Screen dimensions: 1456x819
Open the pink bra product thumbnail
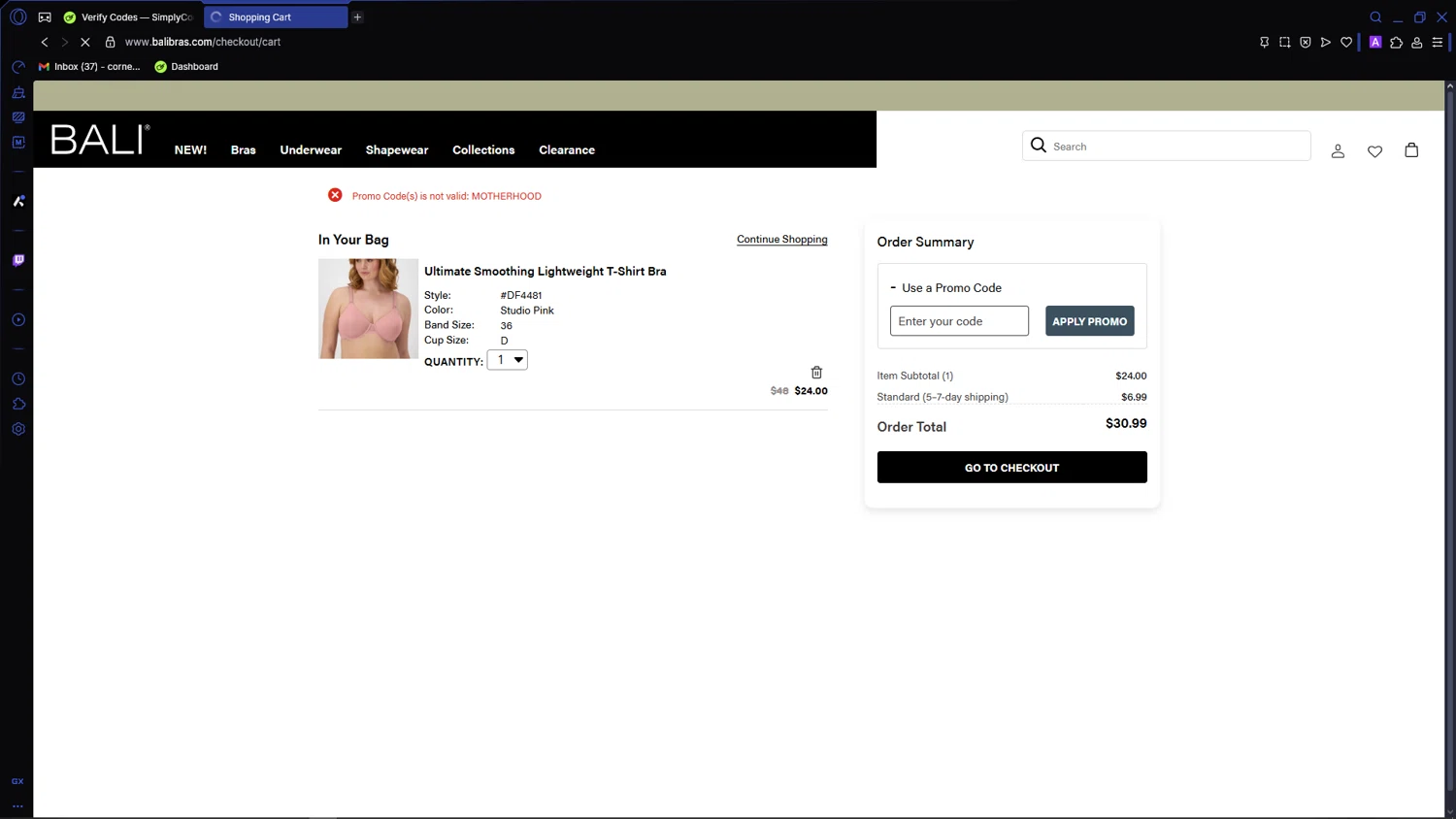click(x=368, y=309)
